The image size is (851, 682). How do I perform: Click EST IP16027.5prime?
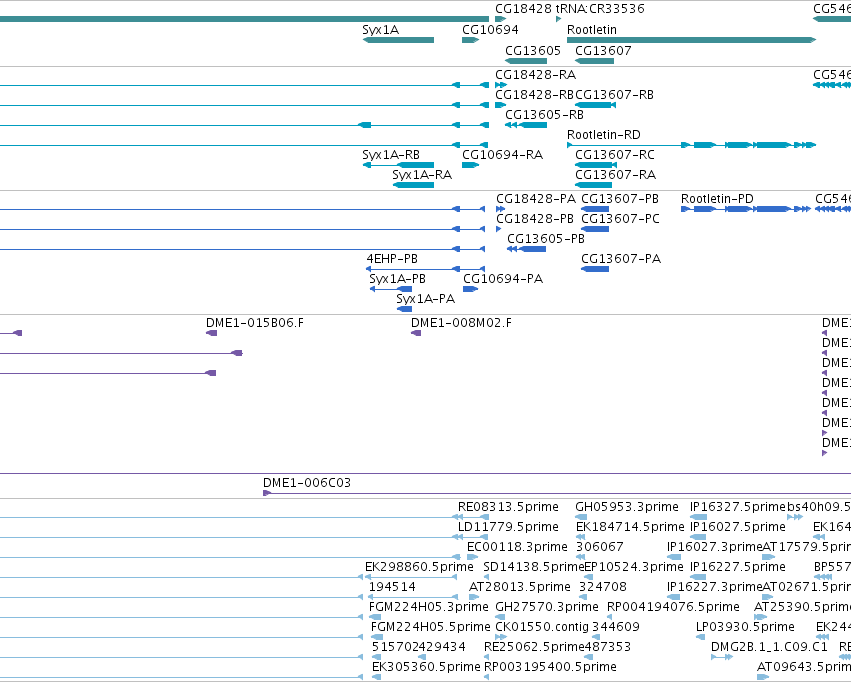738,527
